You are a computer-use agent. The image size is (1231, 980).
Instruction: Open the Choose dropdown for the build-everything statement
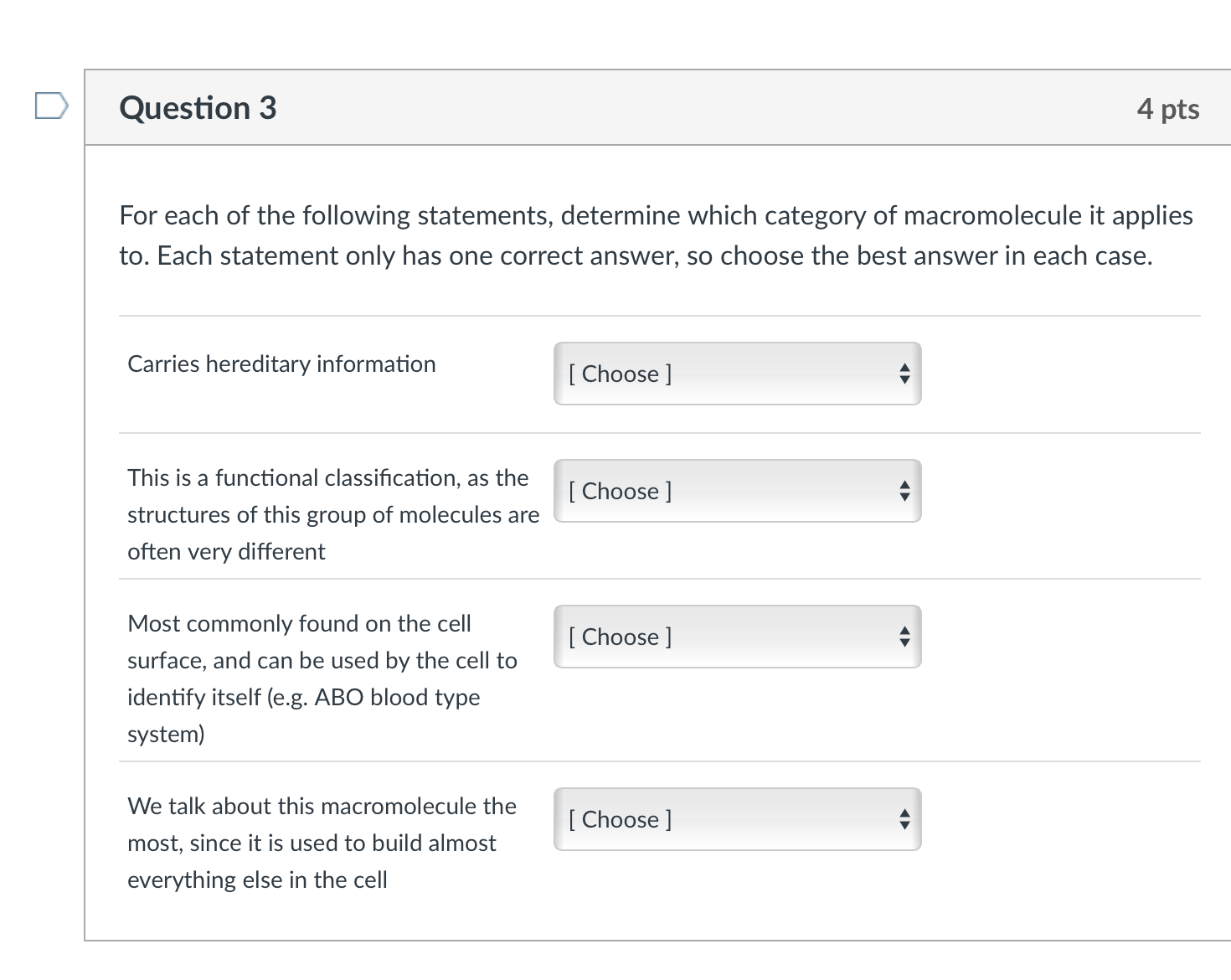[x=735, y=819]
